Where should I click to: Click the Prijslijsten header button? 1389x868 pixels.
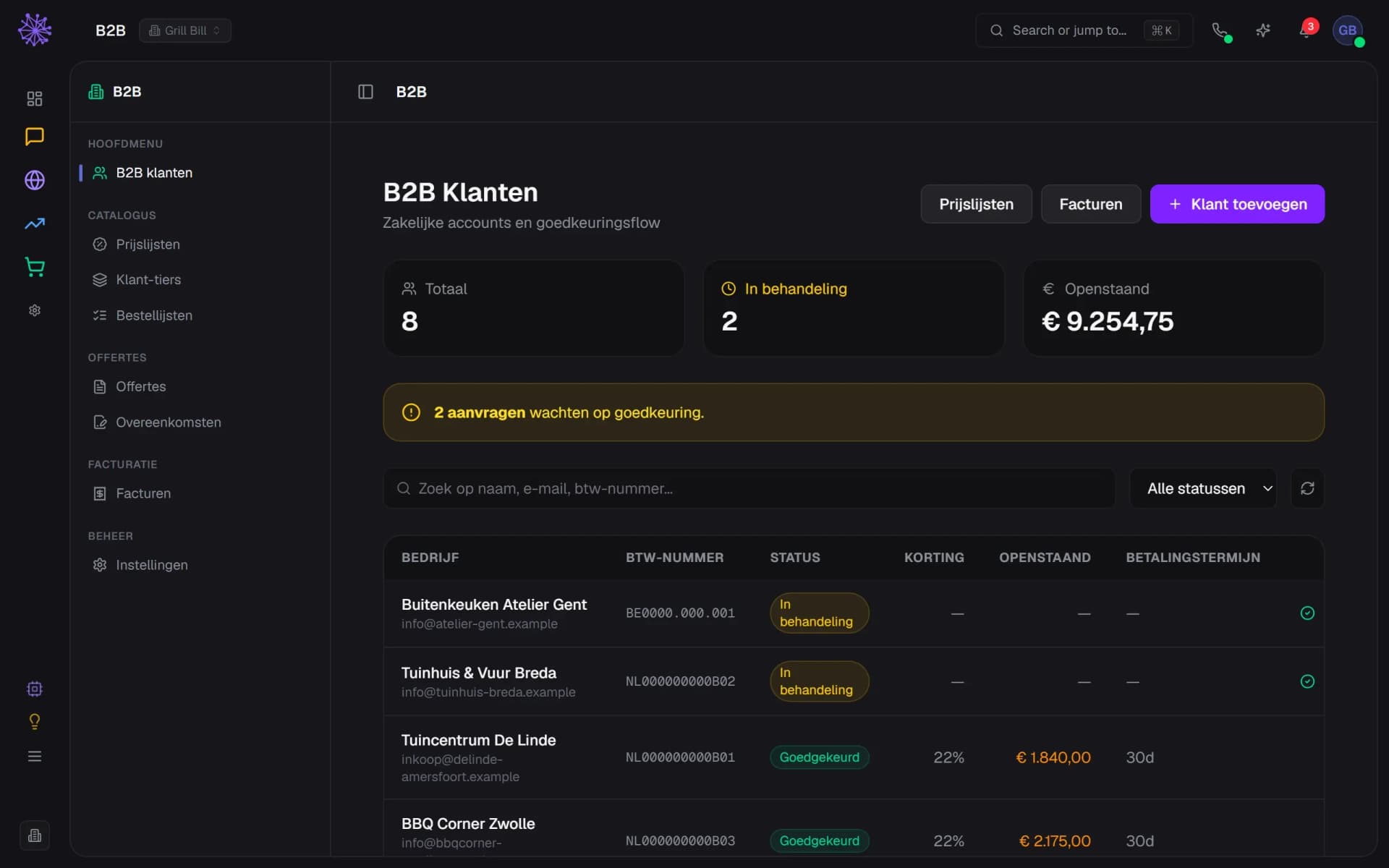[976, 204]
